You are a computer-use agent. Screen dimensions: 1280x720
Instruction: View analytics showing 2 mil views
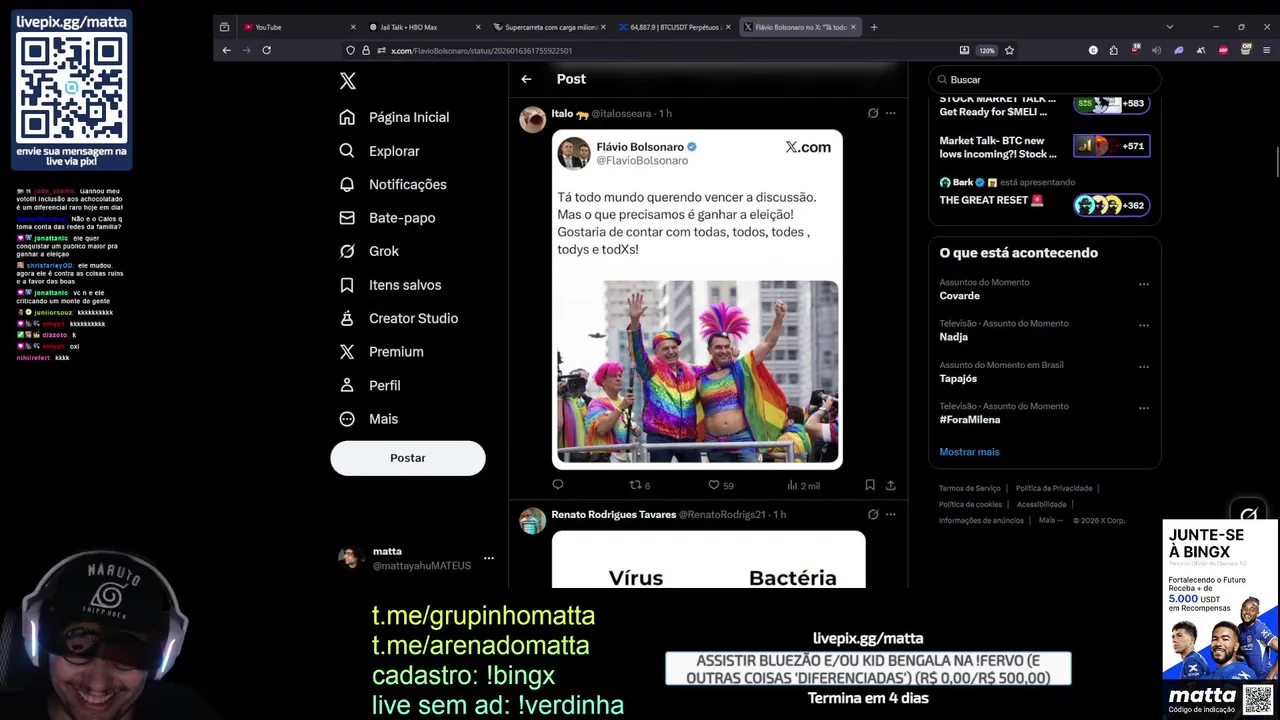tap(803, 485)
